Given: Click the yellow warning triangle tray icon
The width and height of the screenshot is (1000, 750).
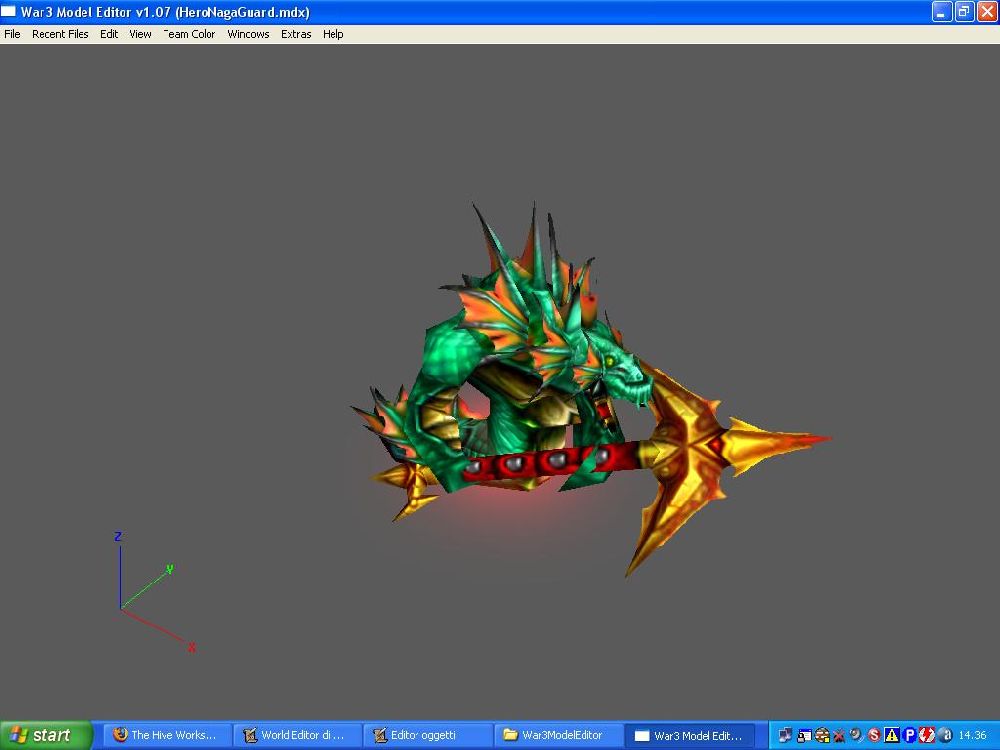Looking at the screenshot, I should 892,735.
